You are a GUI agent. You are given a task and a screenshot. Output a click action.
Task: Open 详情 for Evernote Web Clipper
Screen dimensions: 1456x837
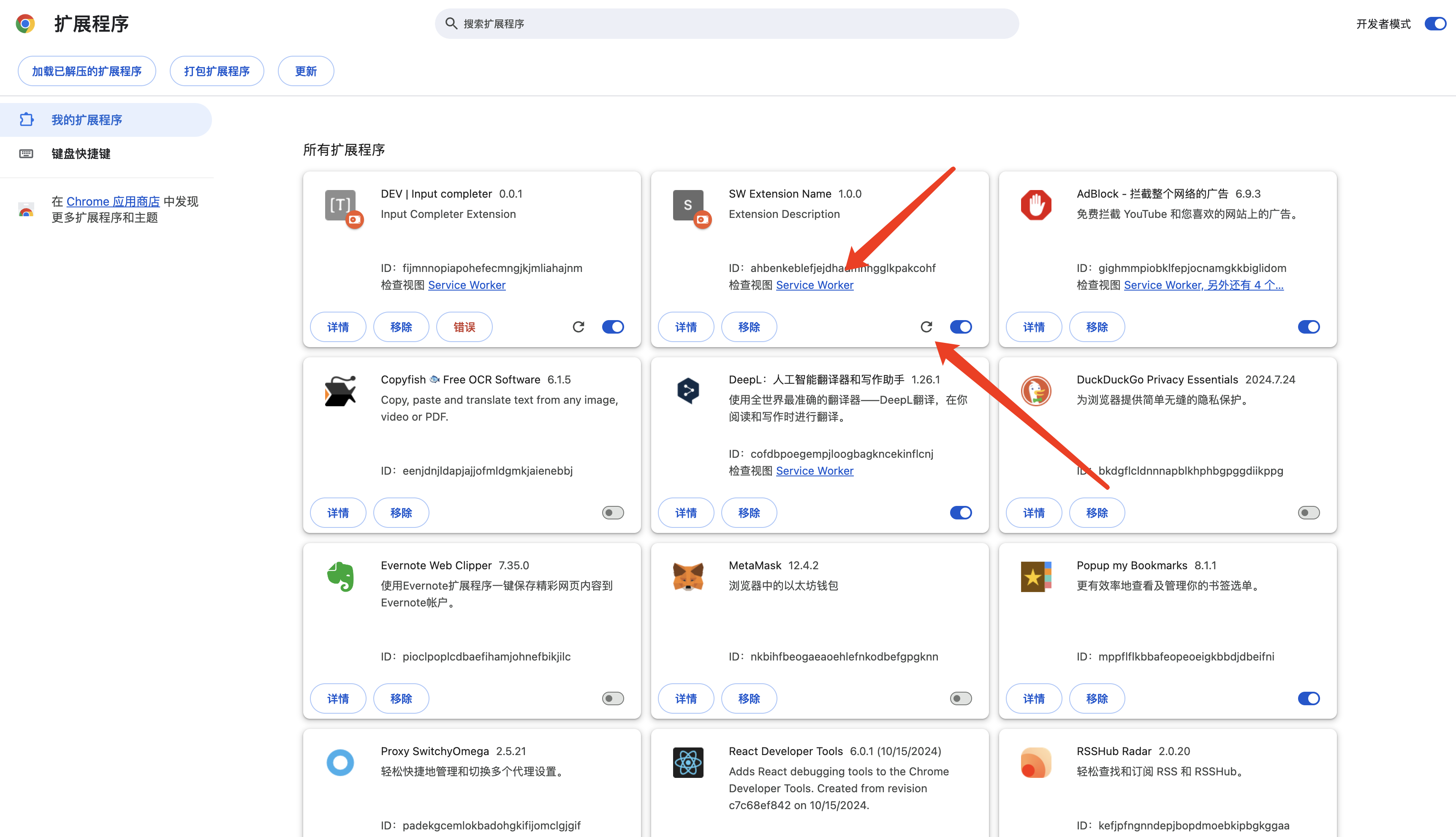[338, 698]
